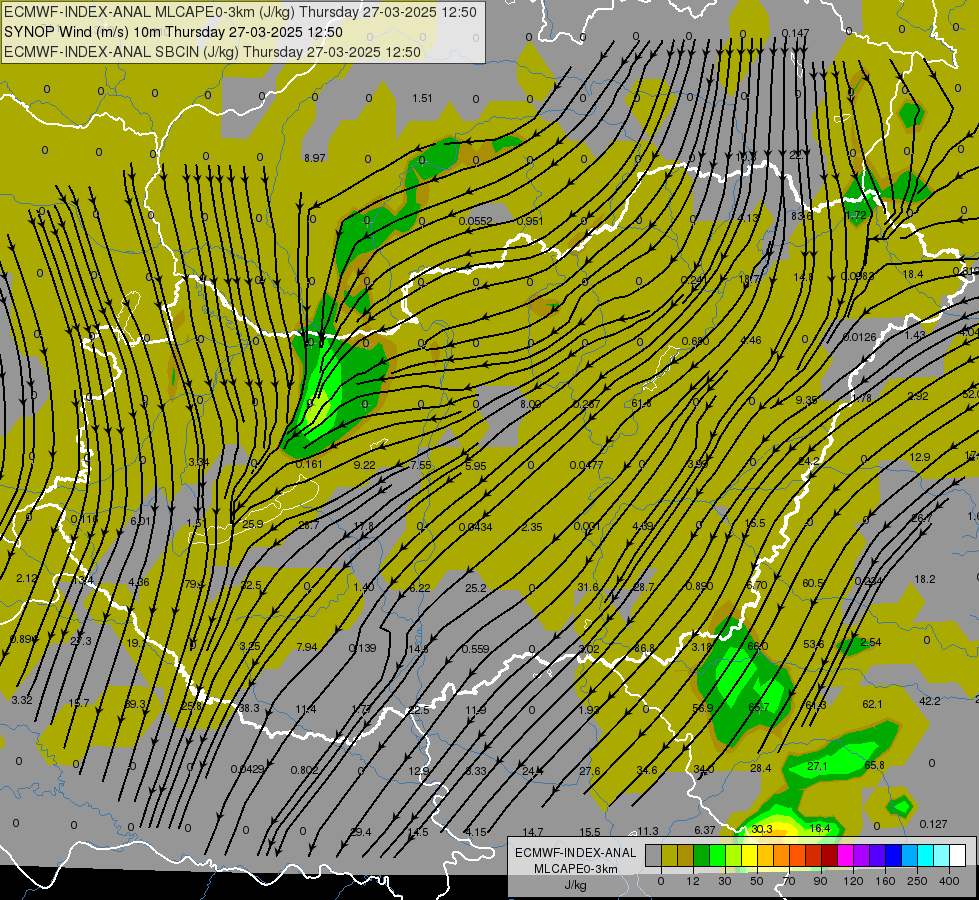Viewport: 979px width, 900px height.
Task: Click the 'J/kg' unit label in legend
Action: pyautogui.click(x=576, y=885)
